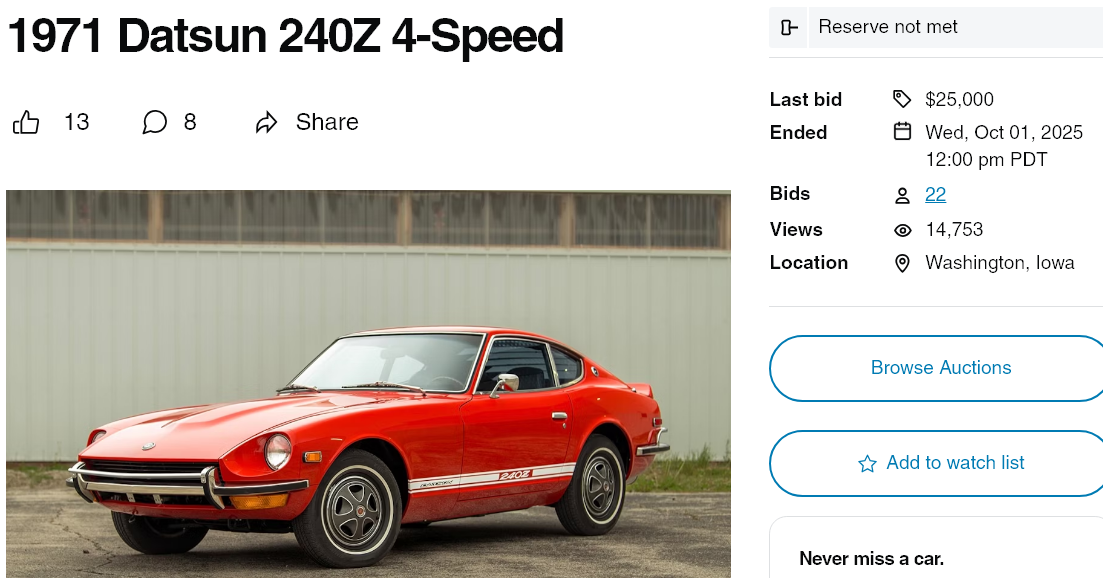Click the comment bubble icon
The width and height of the screenshot is (1103, 578).
[154, 123]
